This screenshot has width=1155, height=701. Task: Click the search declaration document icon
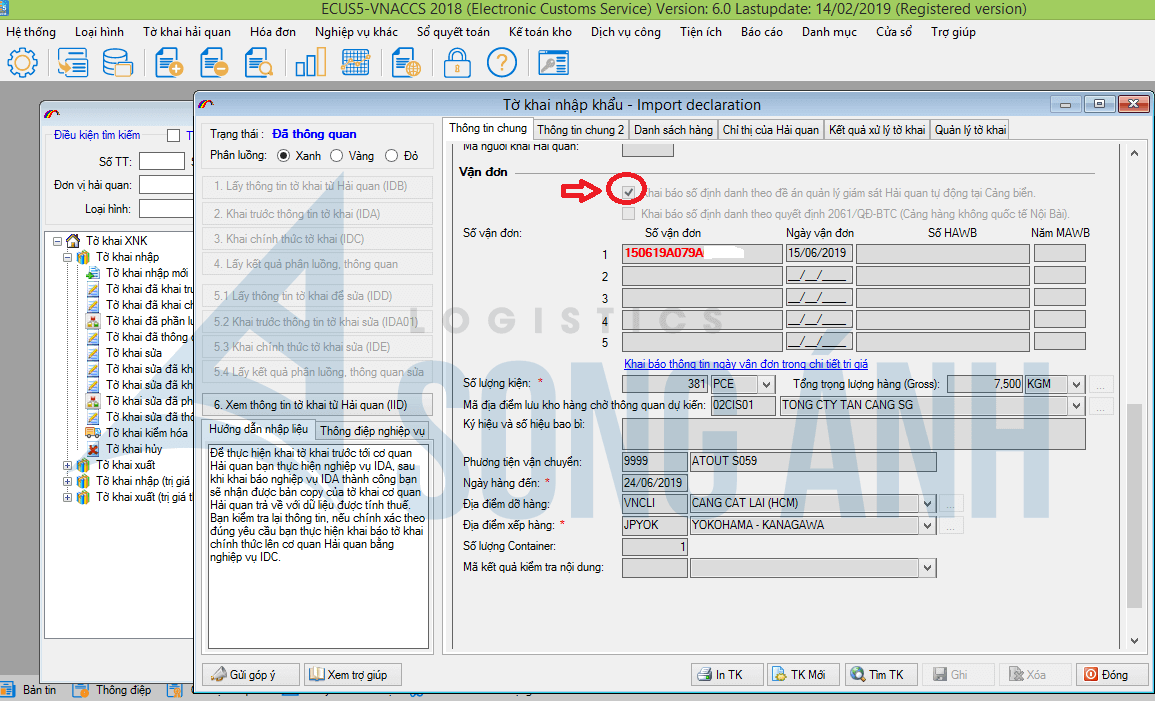tap(258, 64)
